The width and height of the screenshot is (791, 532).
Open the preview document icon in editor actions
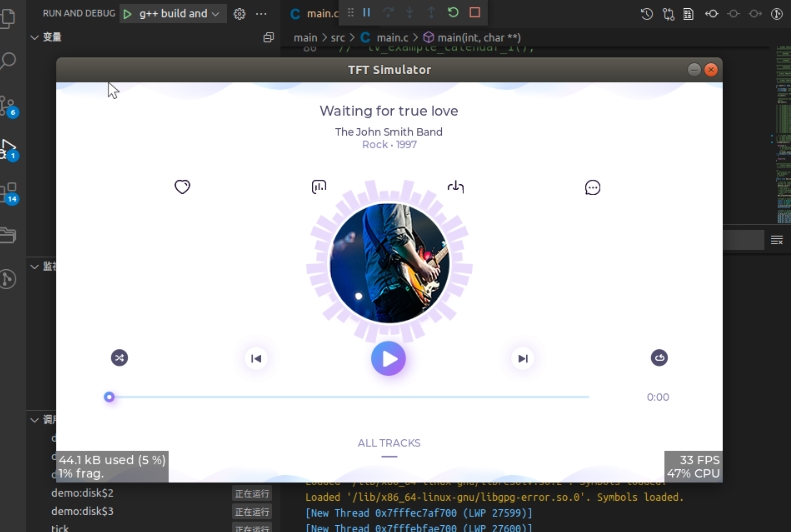[x=689, y=14]
